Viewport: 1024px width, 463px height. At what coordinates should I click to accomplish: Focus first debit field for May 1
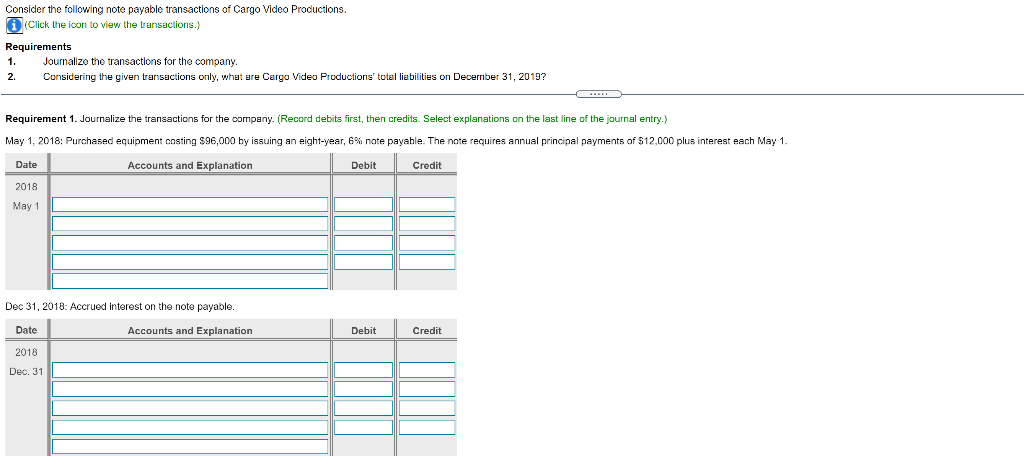click(364, 204)
